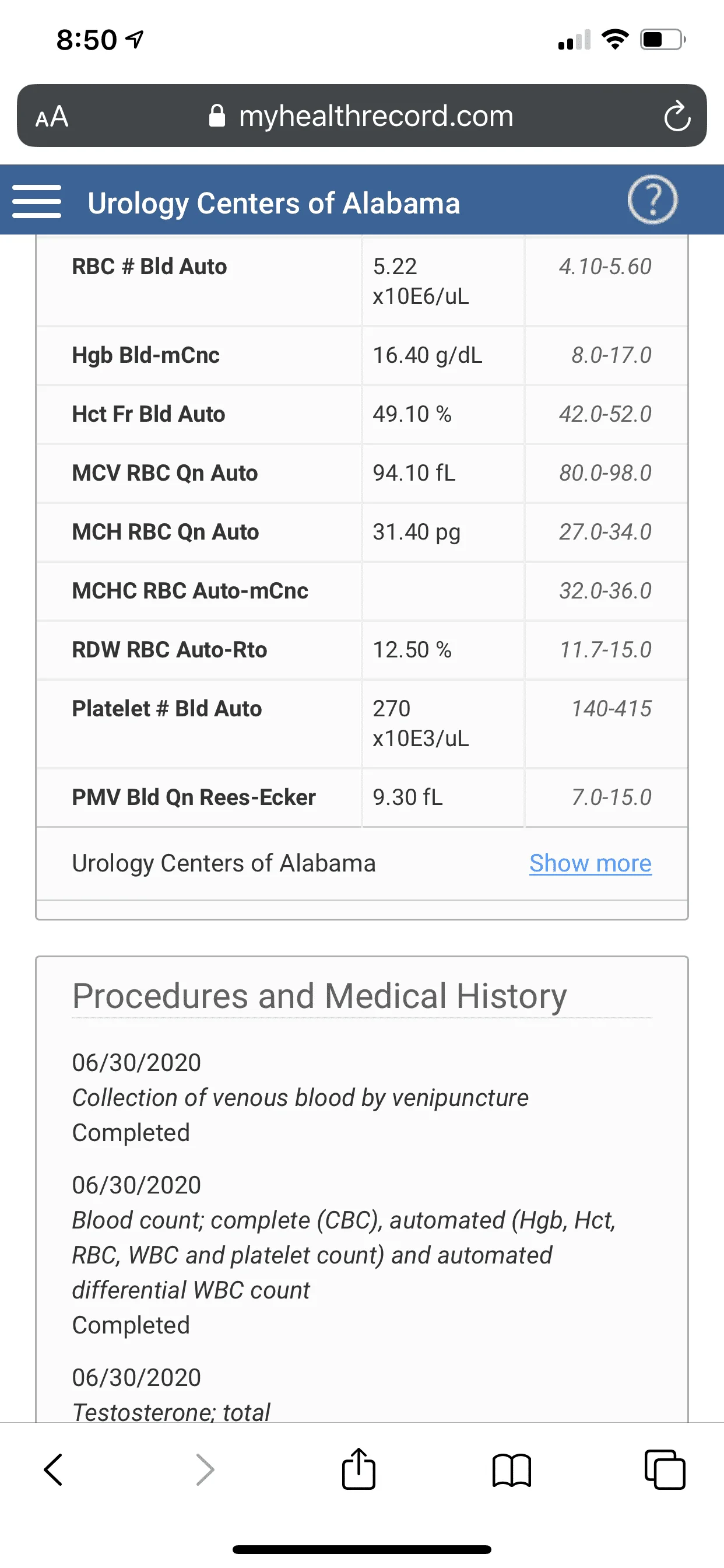The width and height of the screenshot is (724, 1568).
Task: Open the AA text size menu
Action: (x=52, y=116)
